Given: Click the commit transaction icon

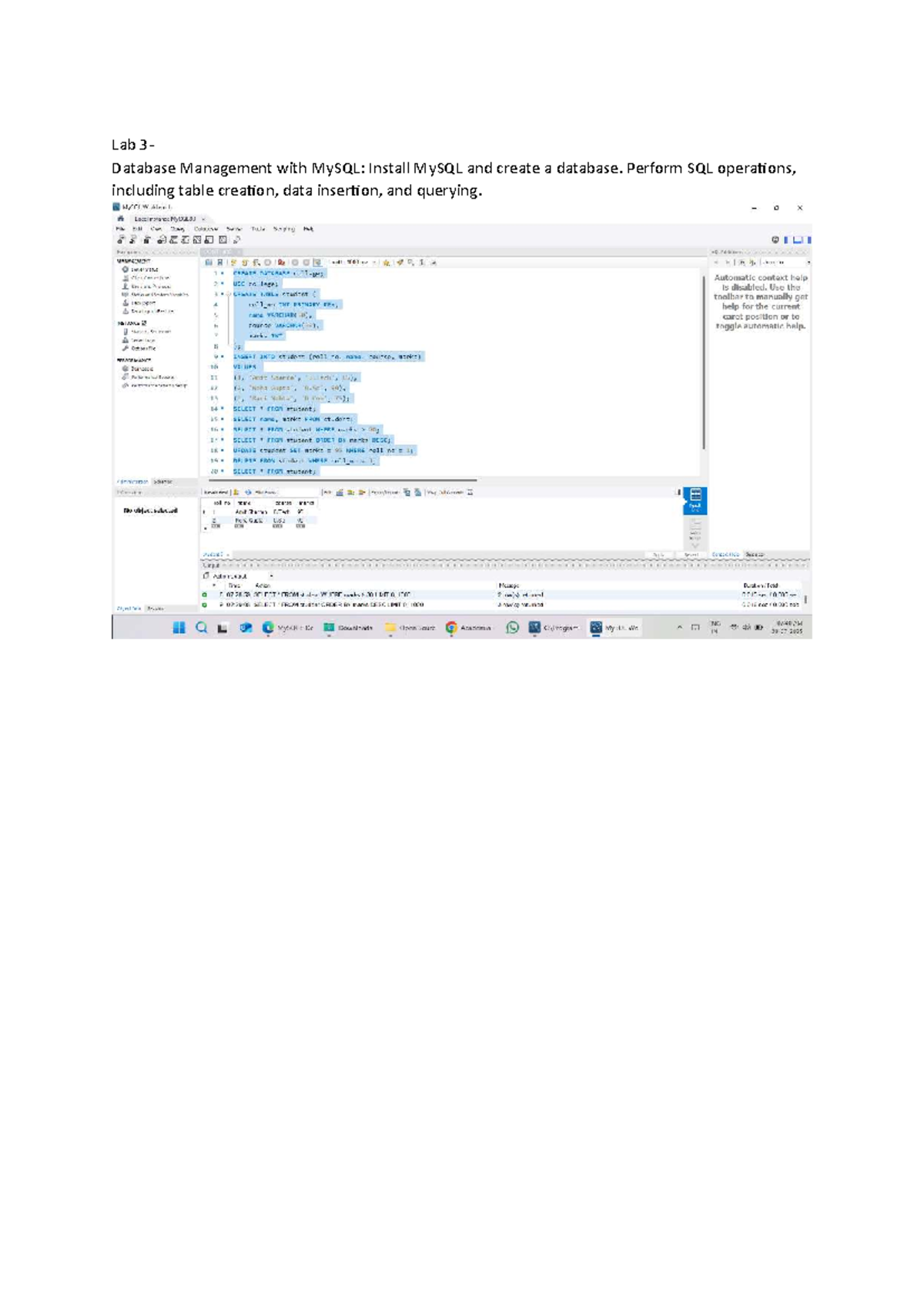Looking at the screenshot, I should [x=295, y=263].
